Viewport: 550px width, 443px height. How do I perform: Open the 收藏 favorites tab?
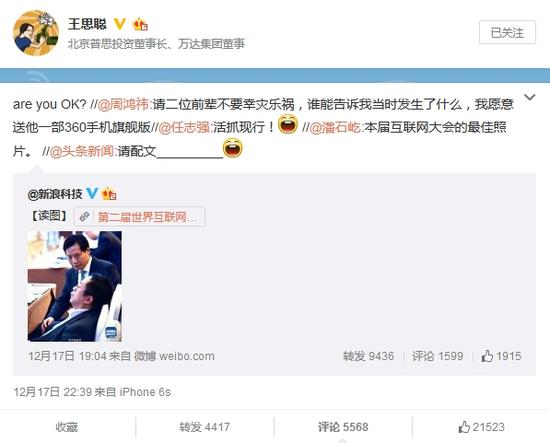pos(66,427)
